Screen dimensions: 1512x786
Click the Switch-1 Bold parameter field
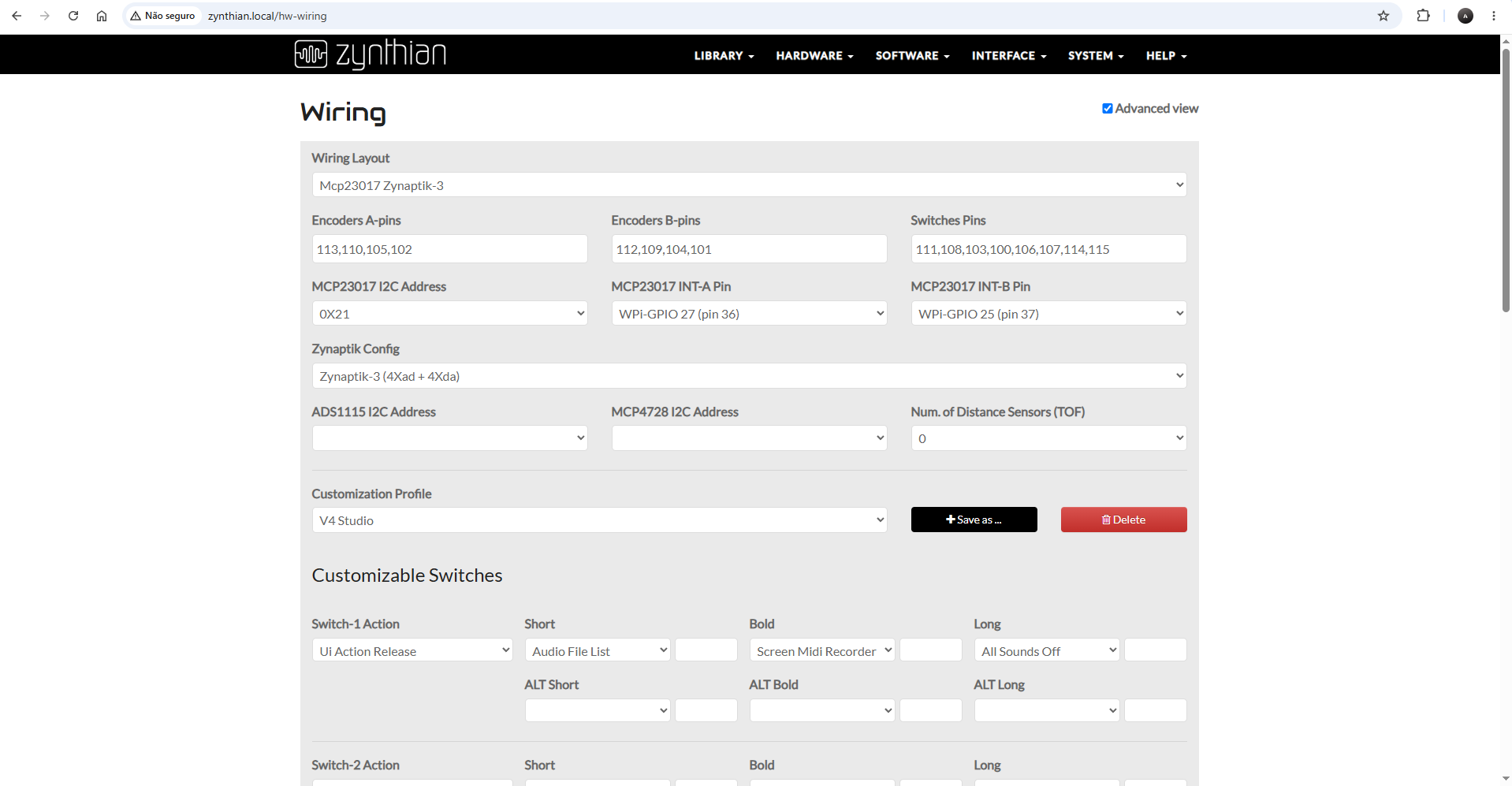click(930, 650)
